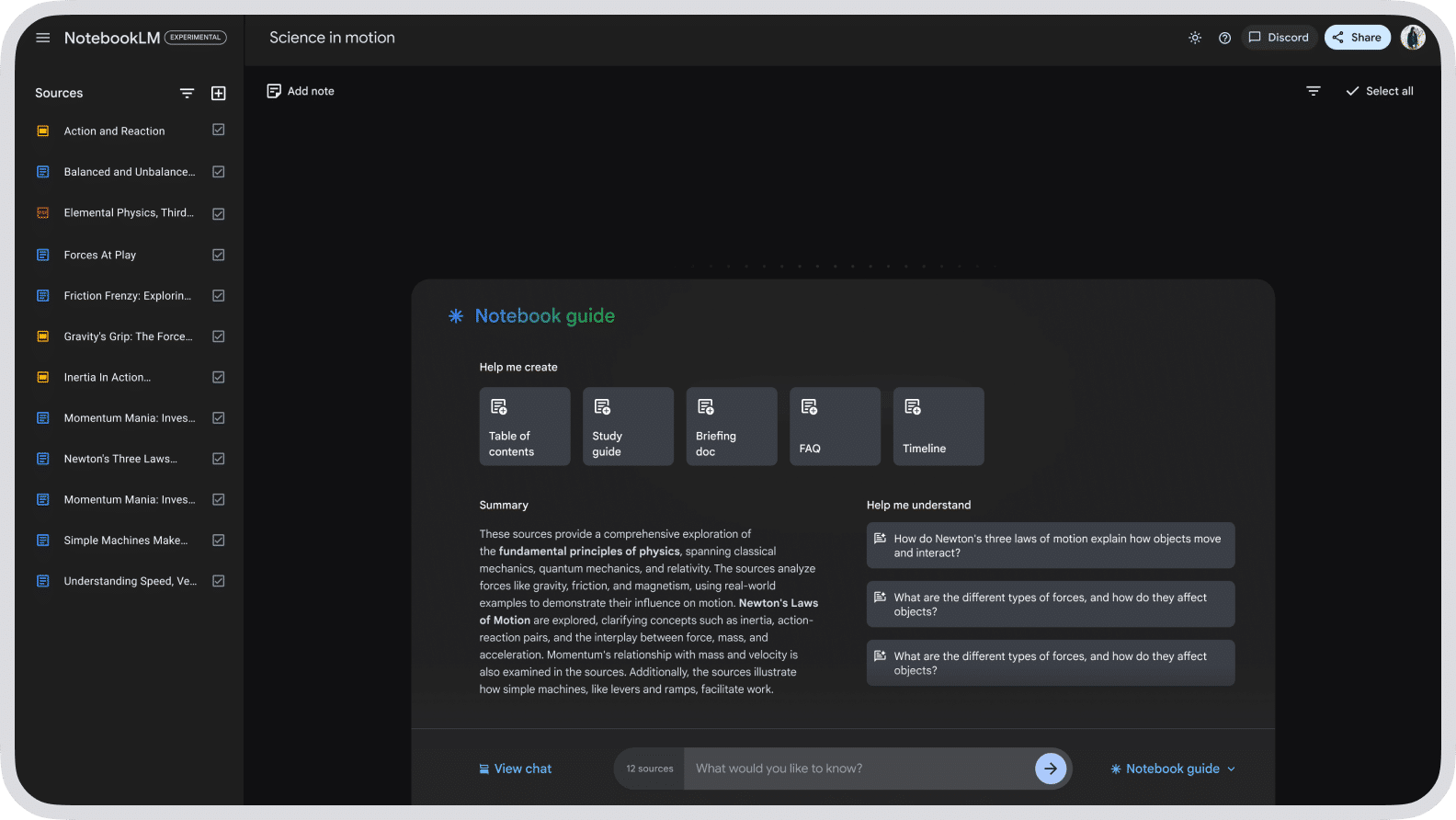Click the Notebook guide asterisk icon in heading

455,316
